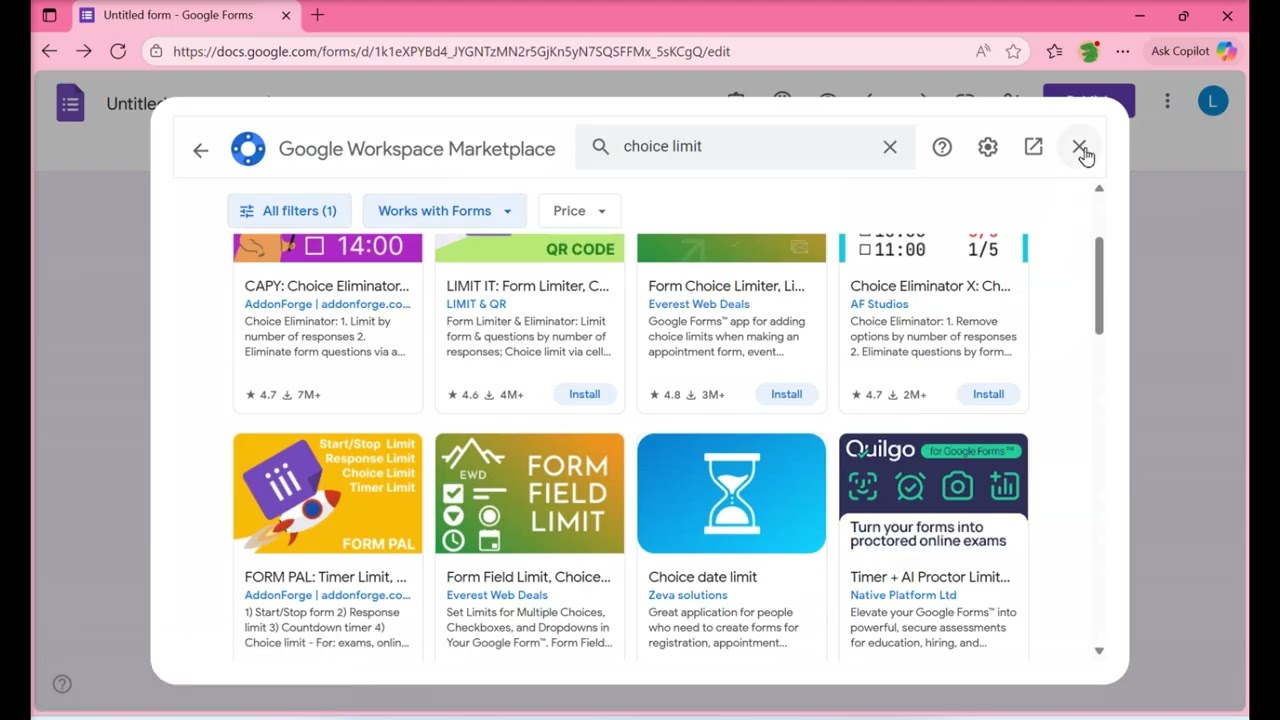View site information lock icon
The width and height of the screenshot is (1280, 720).
pos(155,51)
